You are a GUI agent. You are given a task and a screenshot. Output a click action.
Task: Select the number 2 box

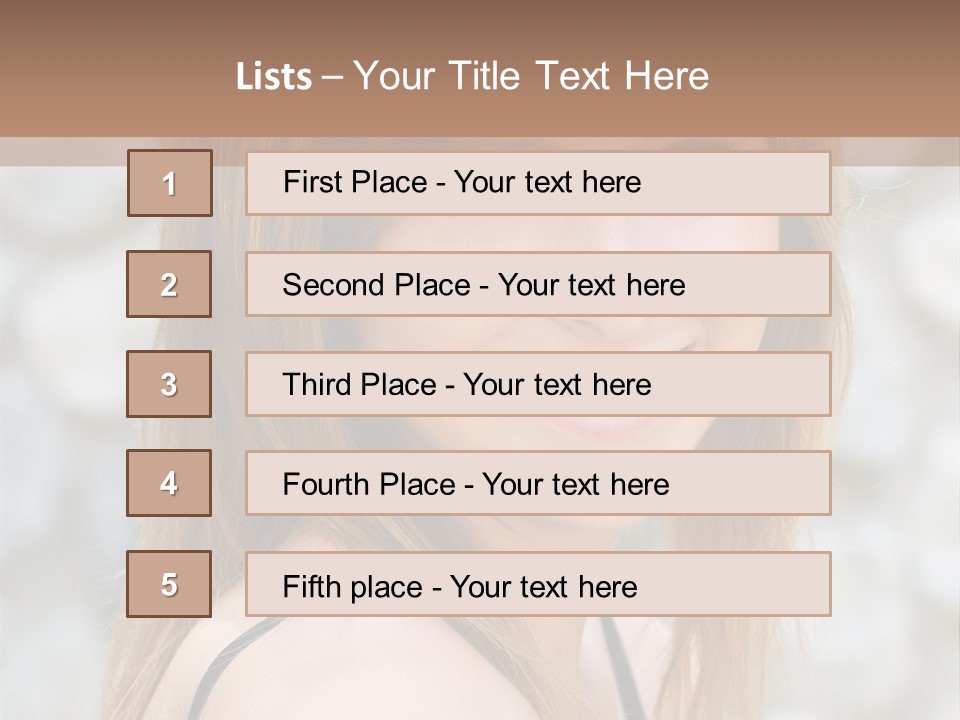[169, 285]
